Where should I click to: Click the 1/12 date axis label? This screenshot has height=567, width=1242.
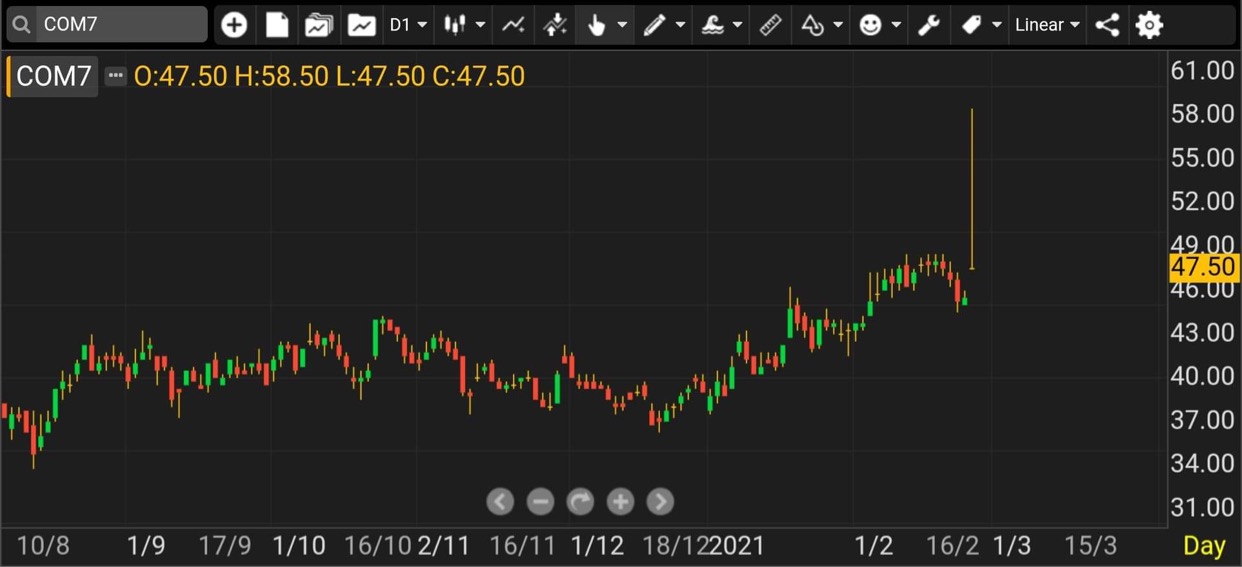(597, 546)
